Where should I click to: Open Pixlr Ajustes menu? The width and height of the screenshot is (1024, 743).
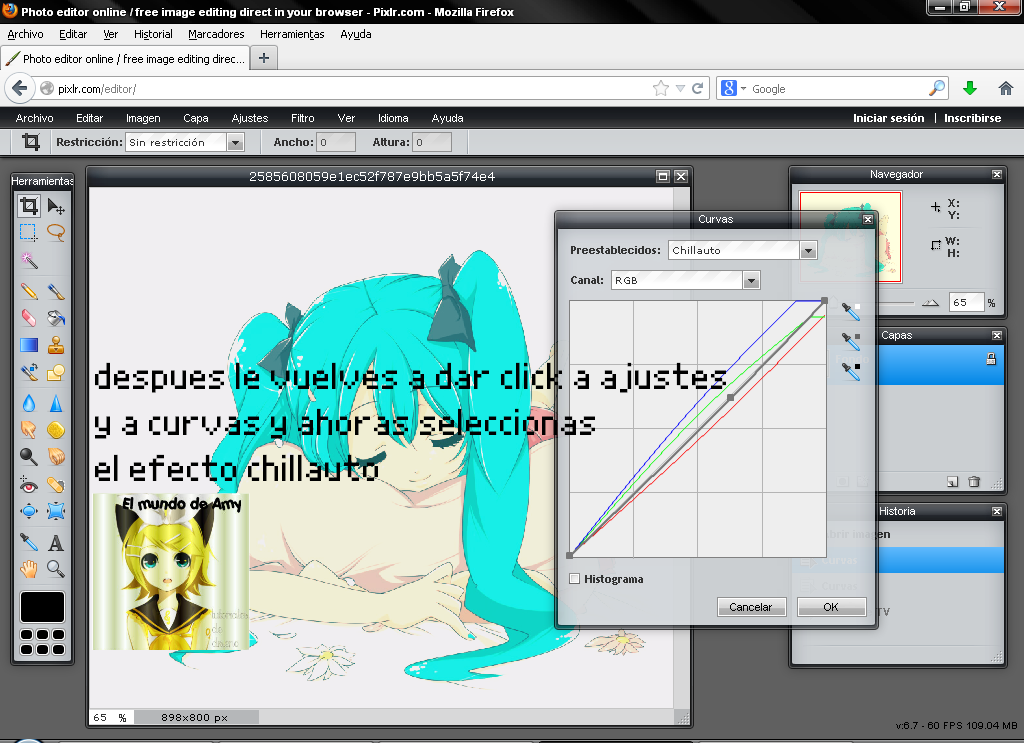(x=249, y=118)
